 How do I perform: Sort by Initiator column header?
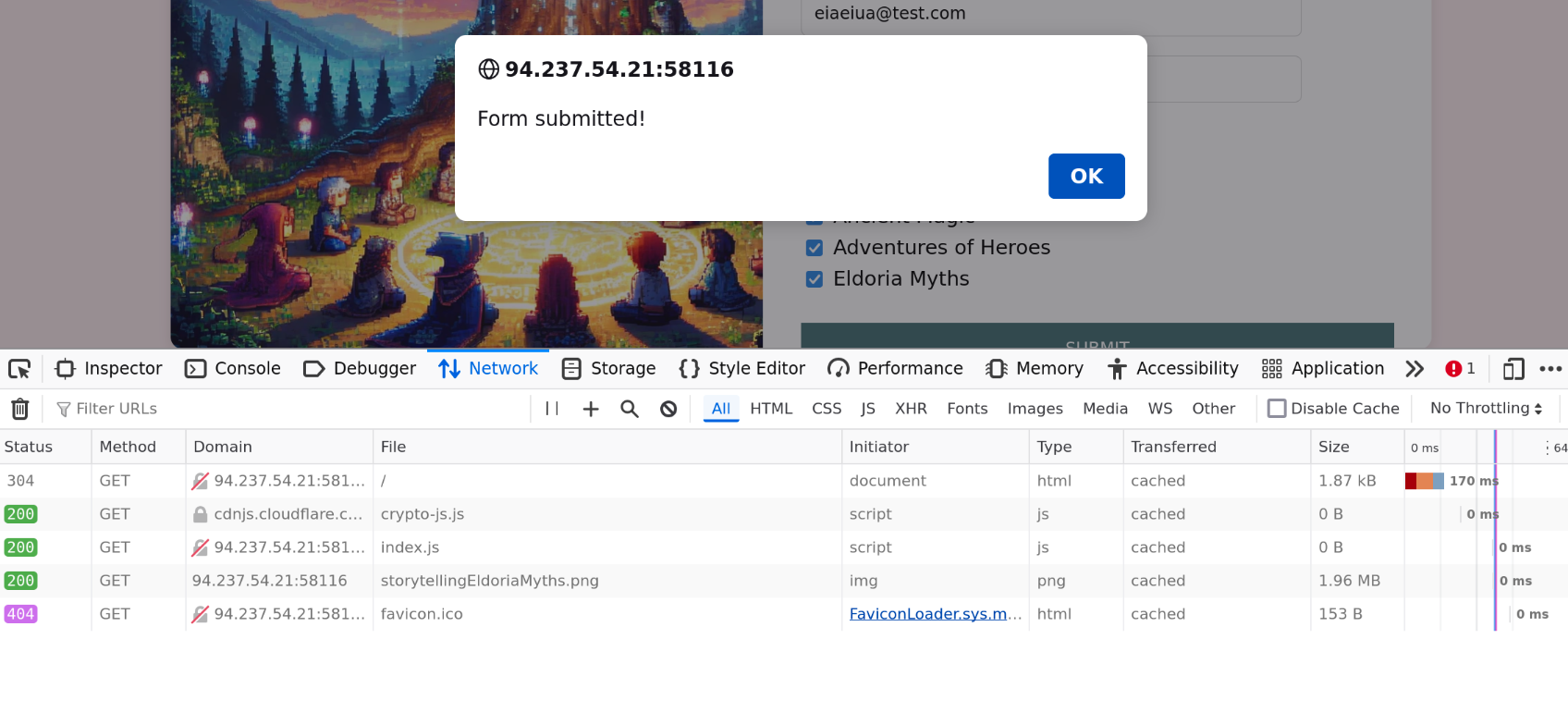(x=936, y=447)
